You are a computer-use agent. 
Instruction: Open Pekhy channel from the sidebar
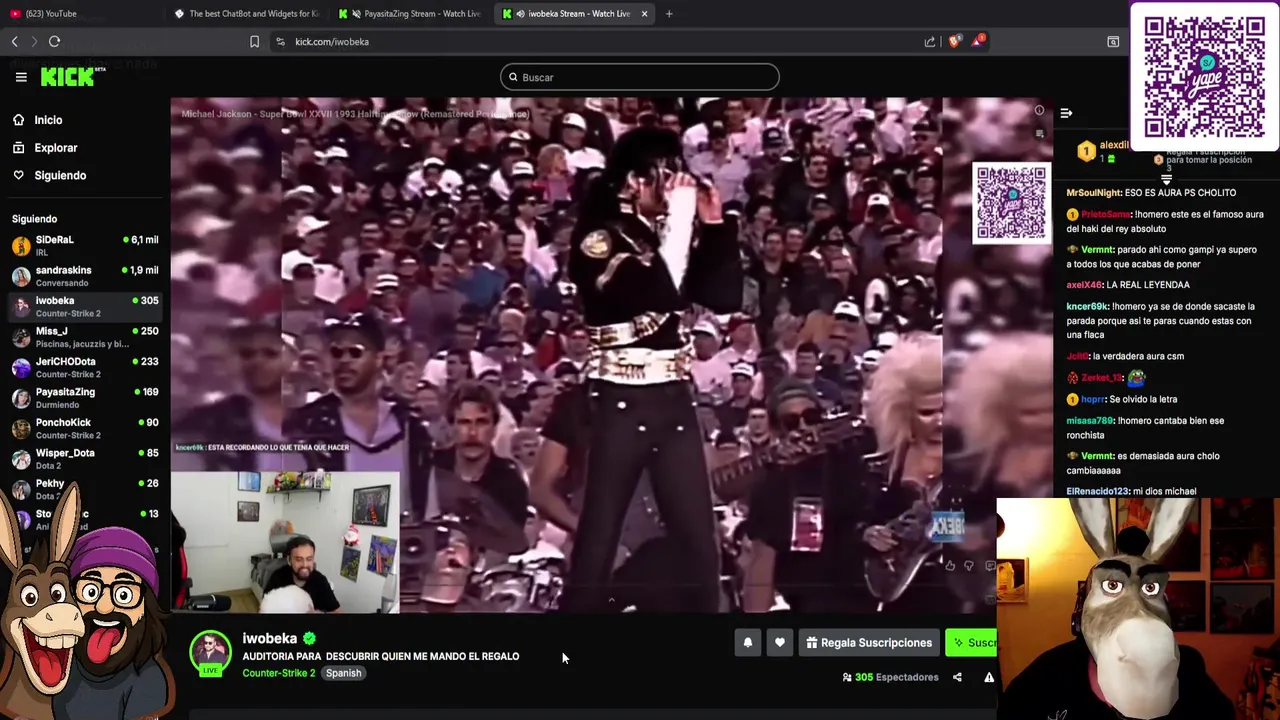click(85, 489)
